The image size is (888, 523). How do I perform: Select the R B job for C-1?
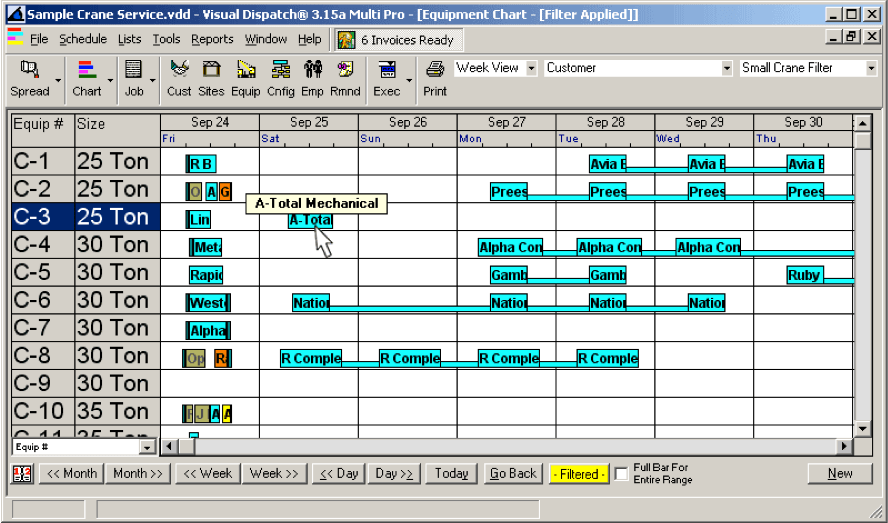(201, 164)
